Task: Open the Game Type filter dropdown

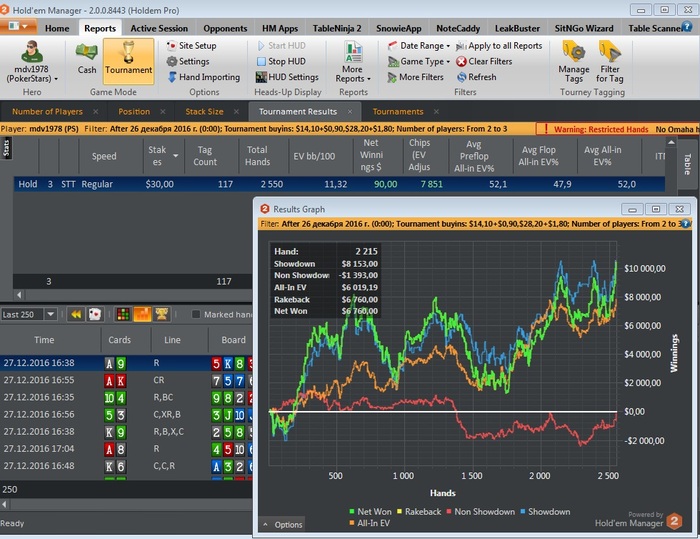Action: click(419, 61)
